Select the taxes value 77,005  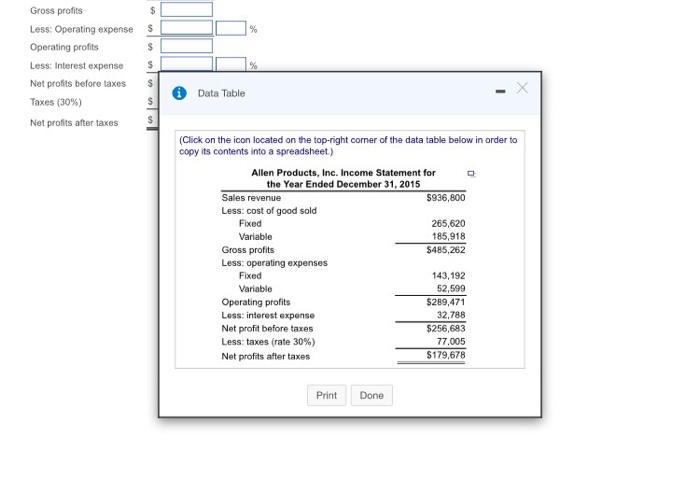(451, 342)
